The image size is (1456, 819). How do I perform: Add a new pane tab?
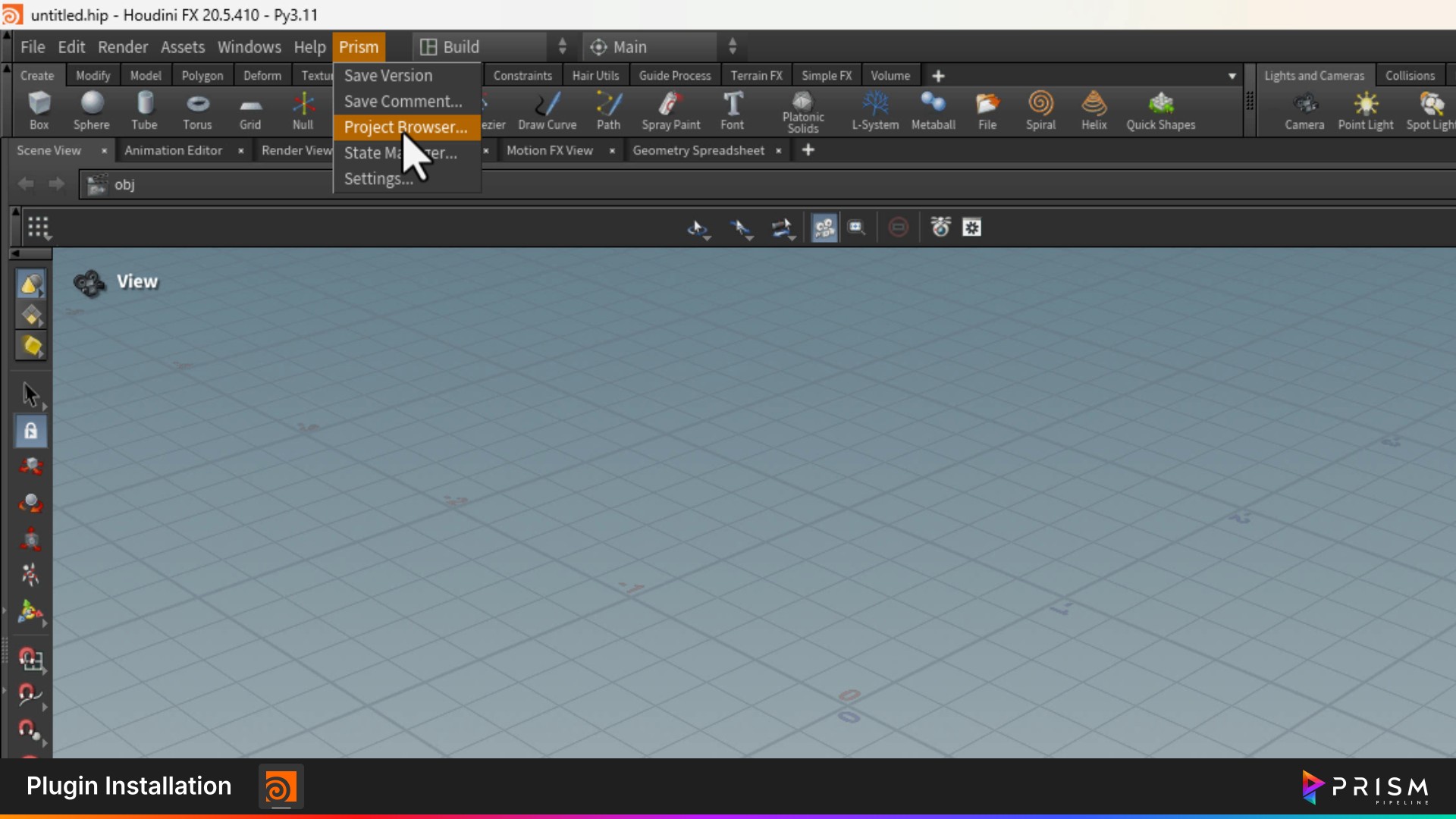[808, 150]
